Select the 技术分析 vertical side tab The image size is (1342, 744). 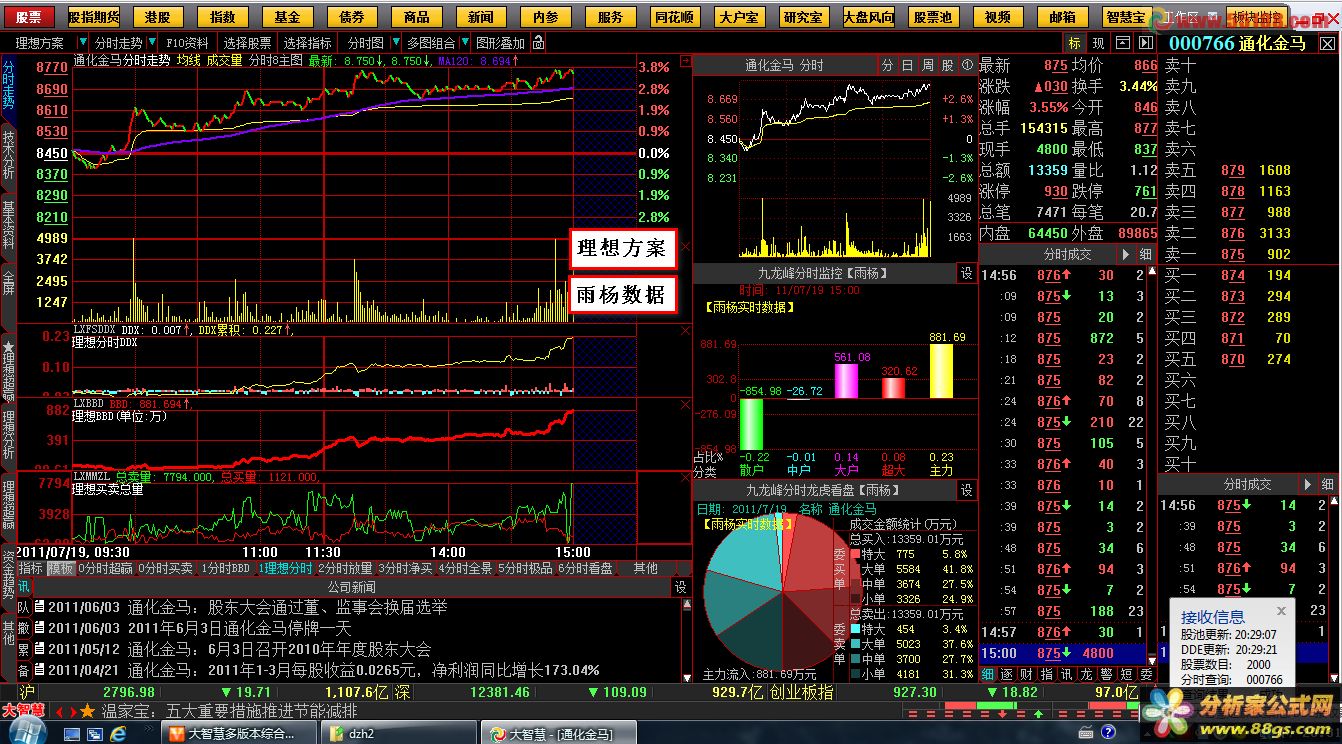[9, 155]
